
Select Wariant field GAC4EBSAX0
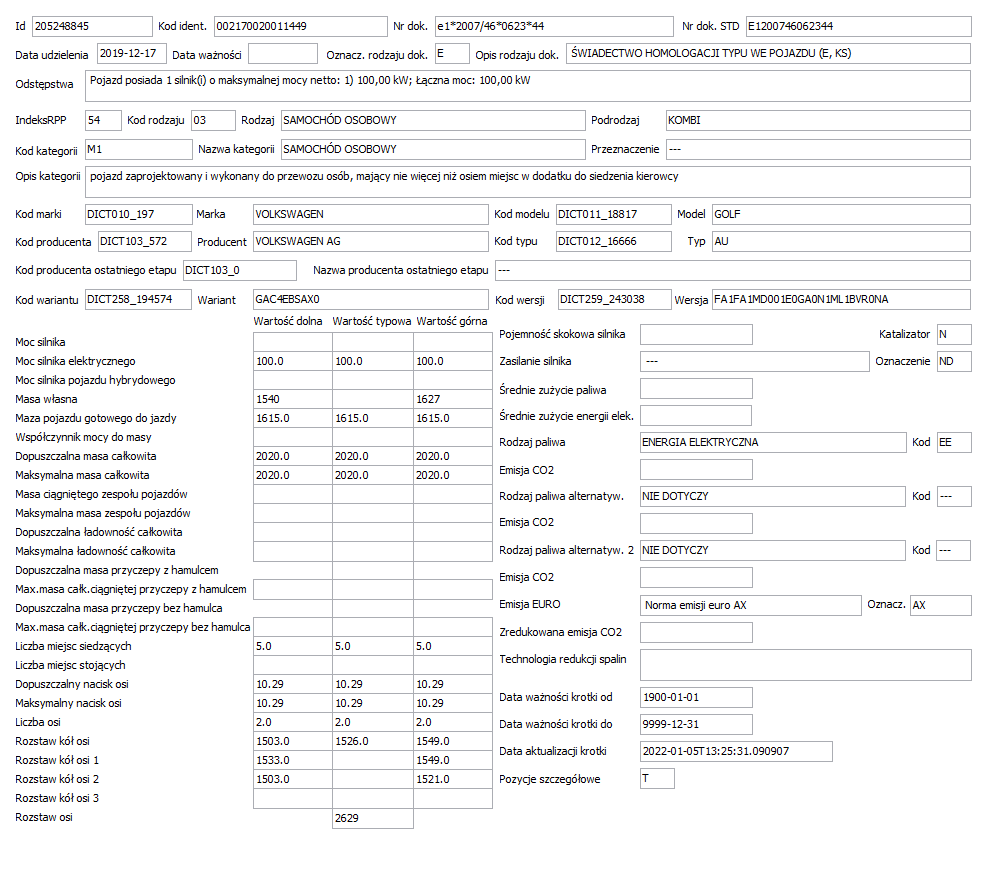[x=370, y=300]
